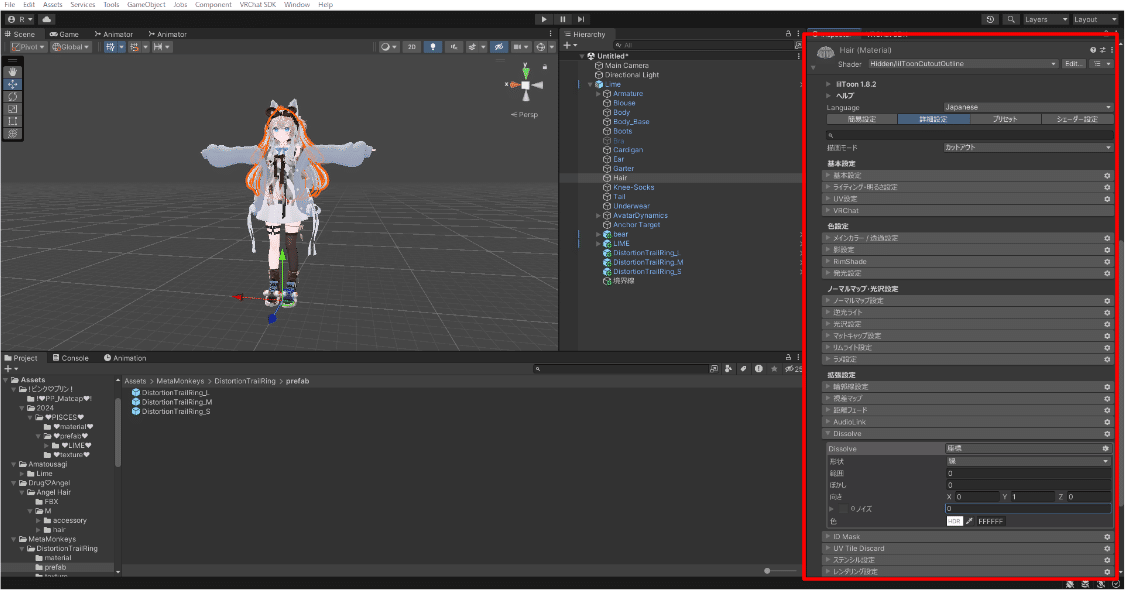Open the Pivot dropdown

click(x=28, y=47)
